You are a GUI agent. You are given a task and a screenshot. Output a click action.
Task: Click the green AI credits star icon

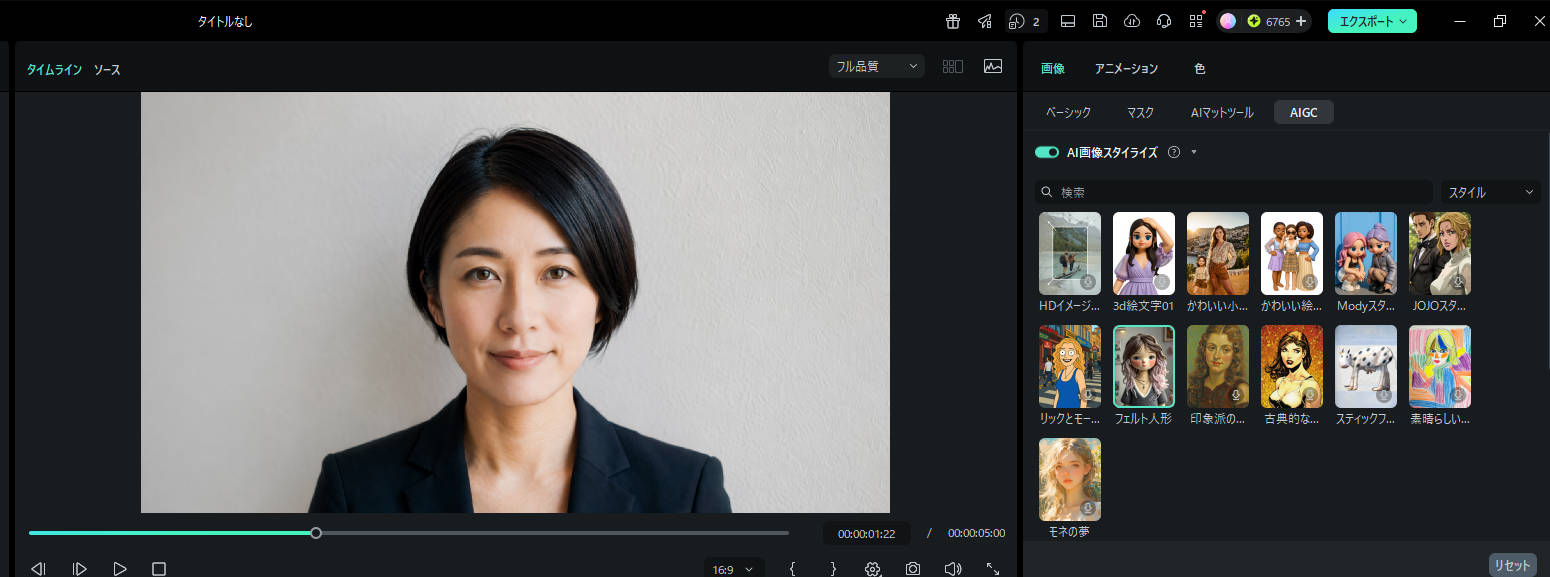tap(1254, 21)
